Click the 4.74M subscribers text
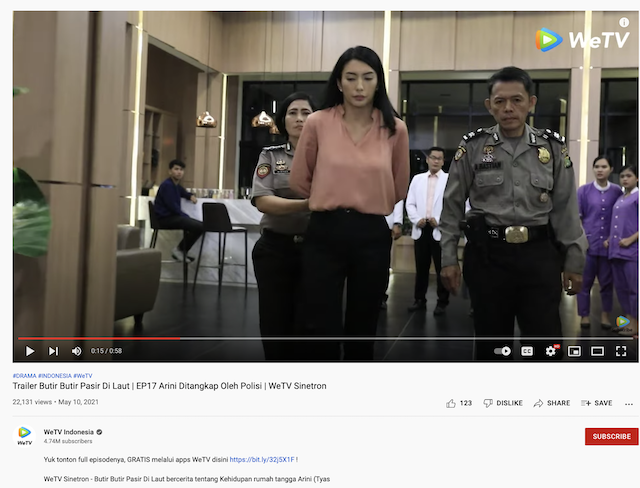The height and width of the screenshot is (488, 640). pos(68,441)
